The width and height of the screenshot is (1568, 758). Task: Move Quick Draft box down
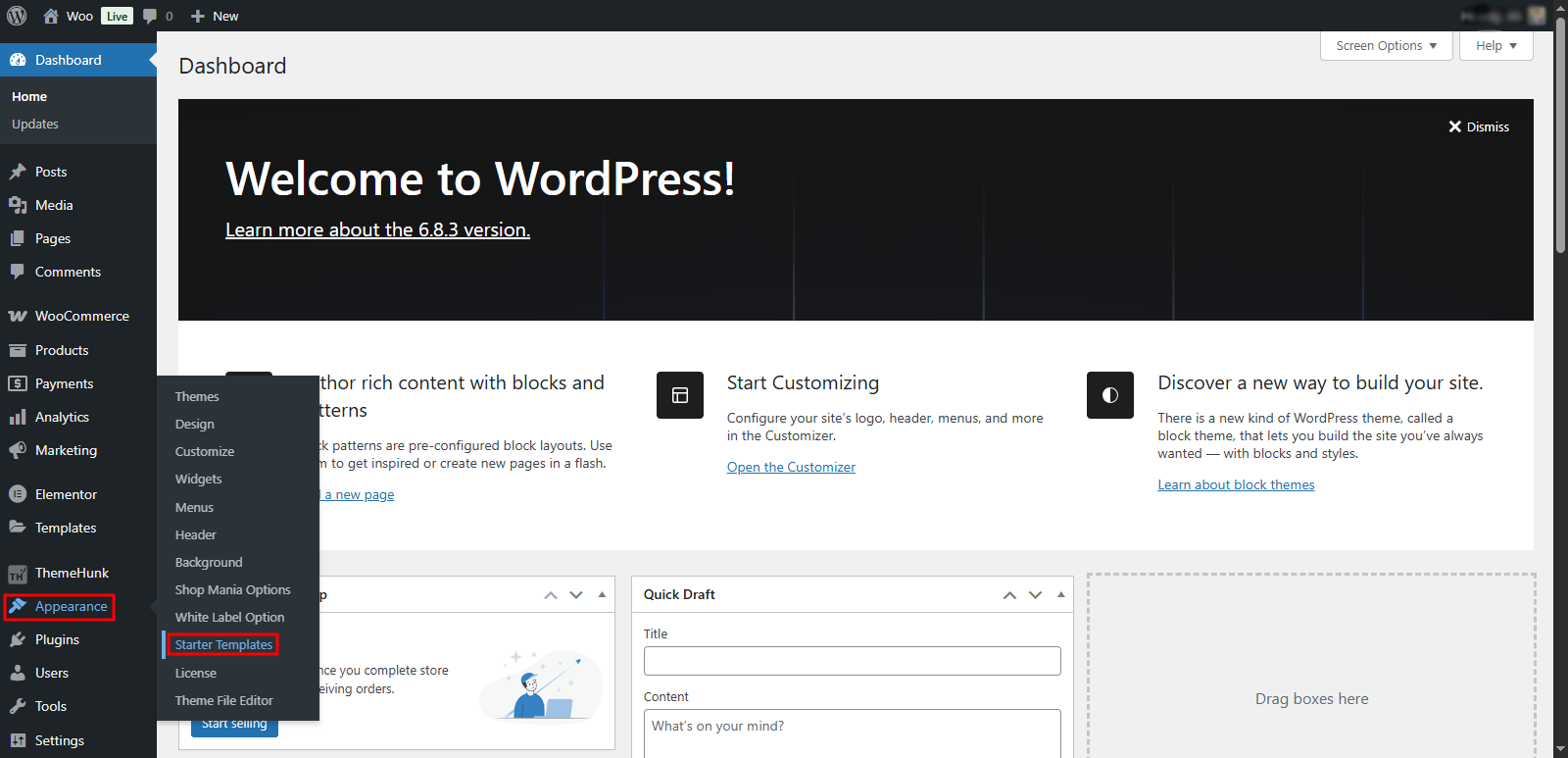tap(1035, 595)
